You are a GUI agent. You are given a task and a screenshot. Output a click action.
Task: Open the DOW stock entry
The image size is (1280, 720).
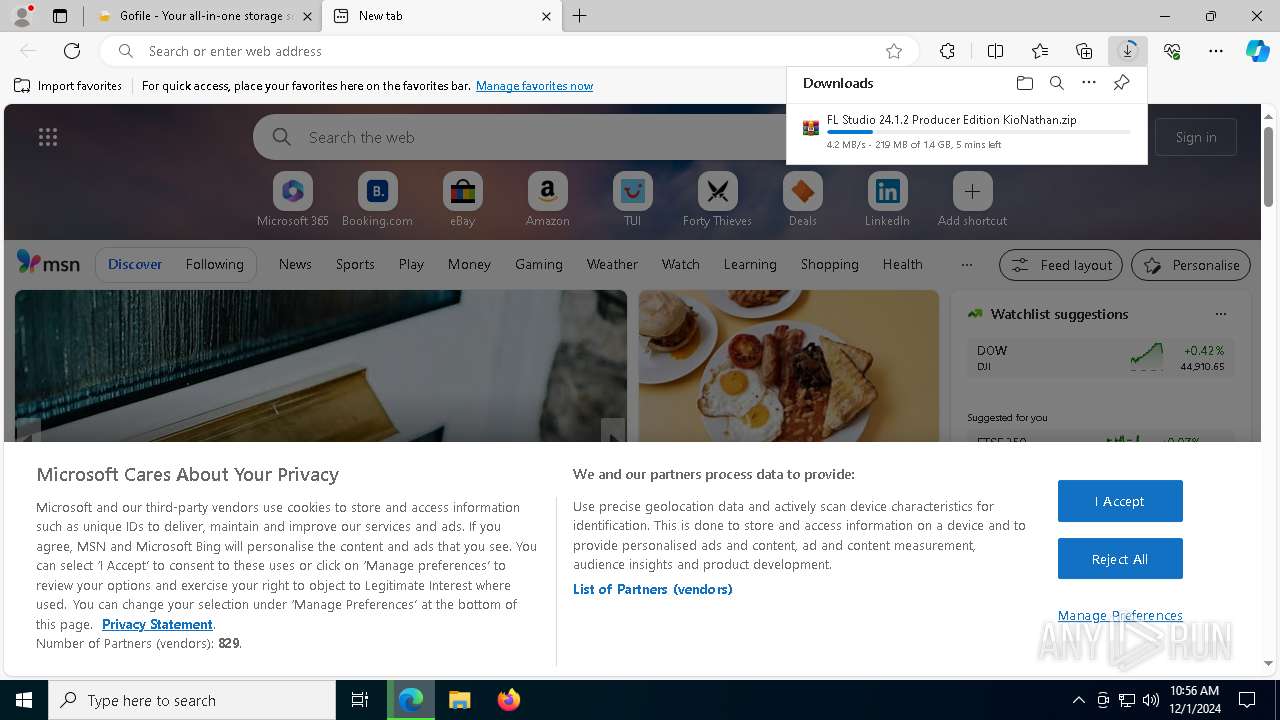(x=1101, y=358)
